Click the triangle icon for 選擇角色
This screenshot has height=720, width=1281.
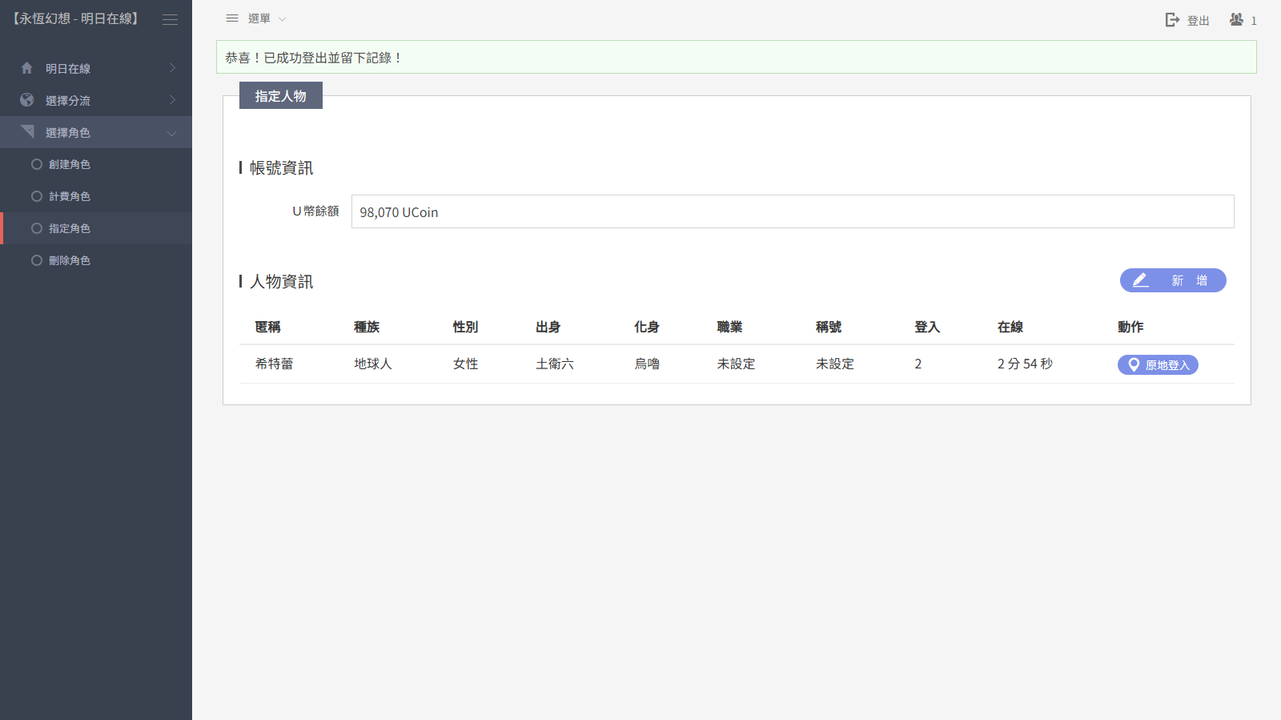click(x=27, y=132)
